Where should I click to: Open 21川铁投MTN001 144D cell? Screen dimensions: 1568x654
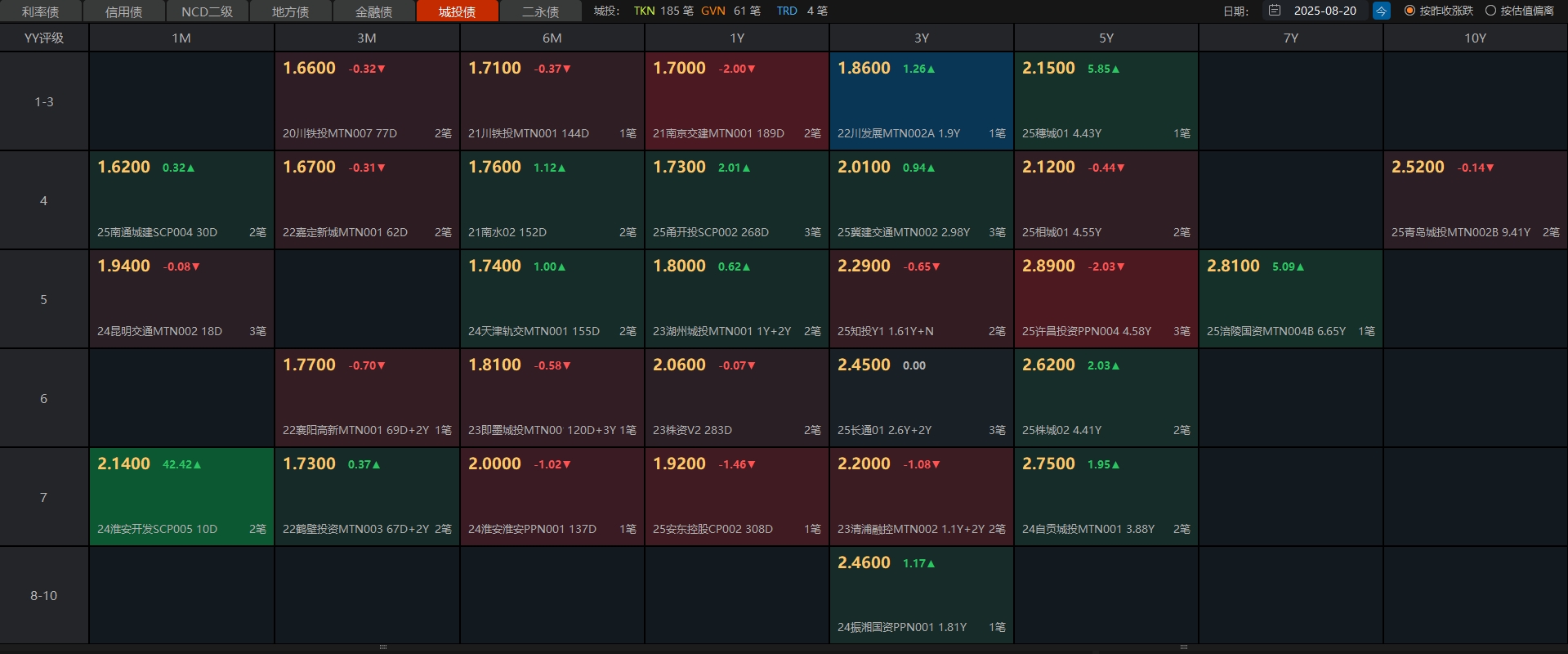tap(552, 101)
